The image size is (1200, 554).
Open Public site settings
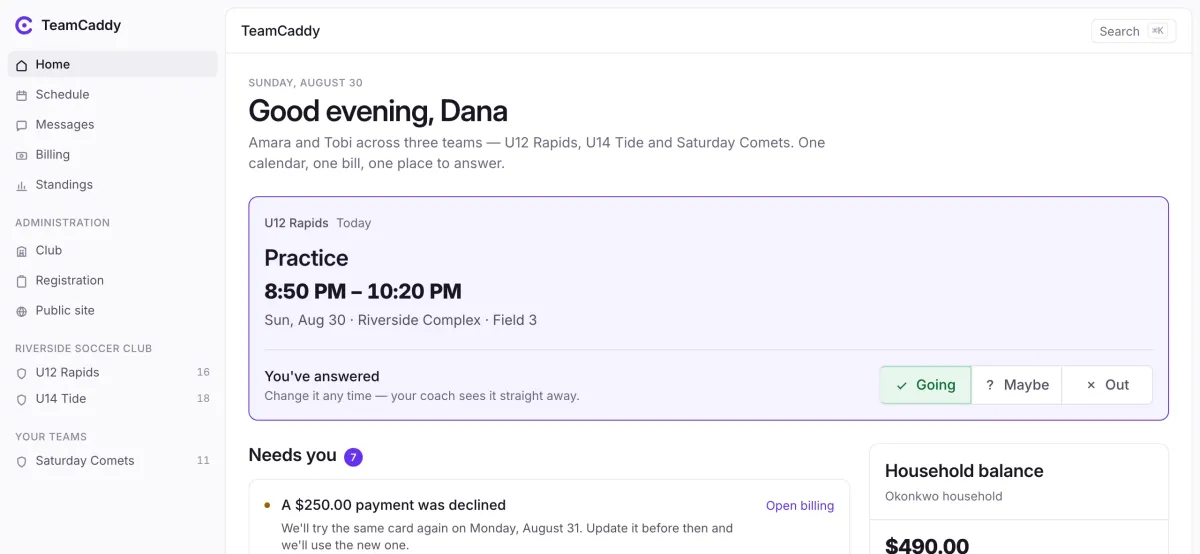pyautogui.click(x=113, y=310)
